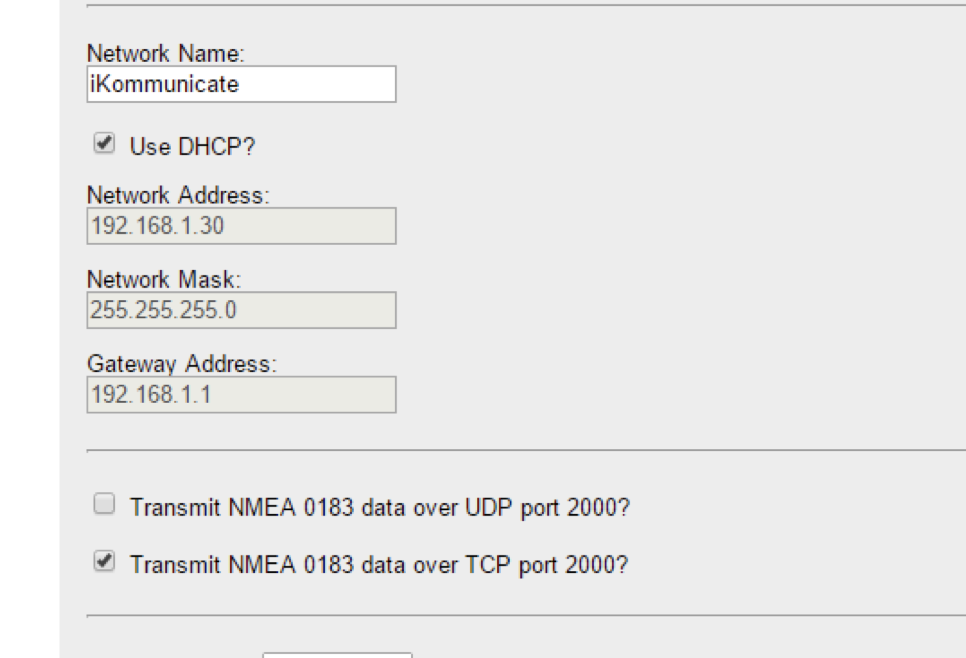
Task: Place cursor after 'iKommunicate' text
Action: [x=241, y=84]
